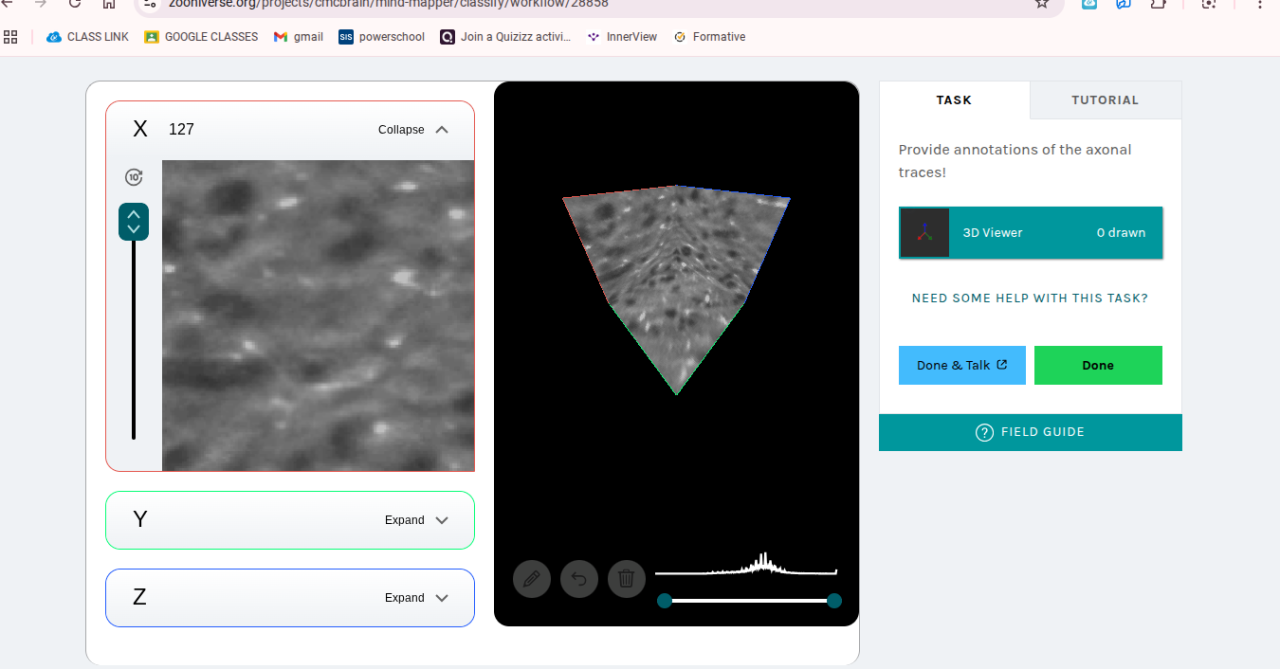Open the InnerView bookmark
The height and width of the screenshot is (669, 1280).
pyautogui.click(x=622, y=37)
